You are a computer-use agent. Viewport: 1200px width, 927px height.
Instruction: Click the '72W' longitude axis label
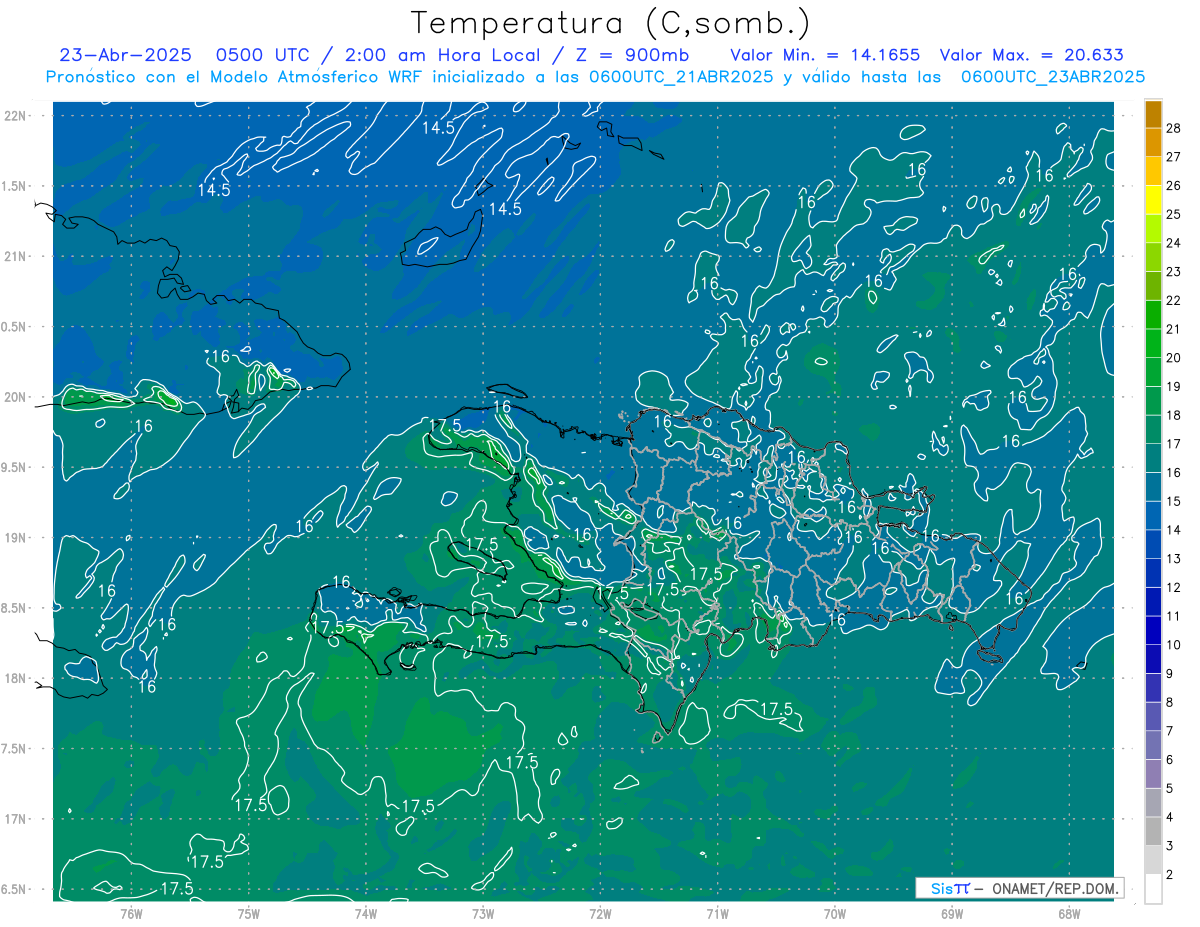[x=601, y=913]
